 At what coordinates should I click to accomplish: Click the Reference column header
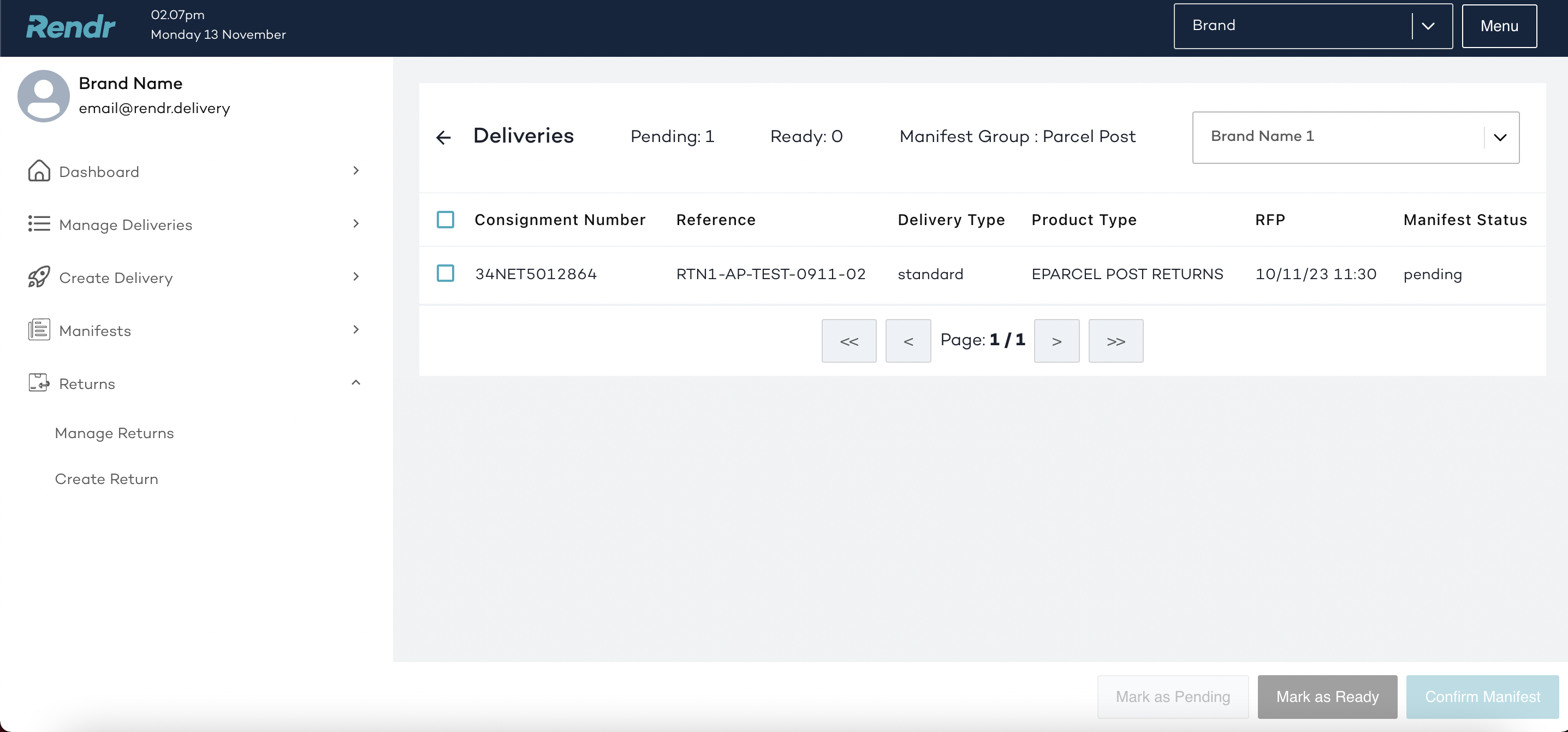(x=716, y=220)
